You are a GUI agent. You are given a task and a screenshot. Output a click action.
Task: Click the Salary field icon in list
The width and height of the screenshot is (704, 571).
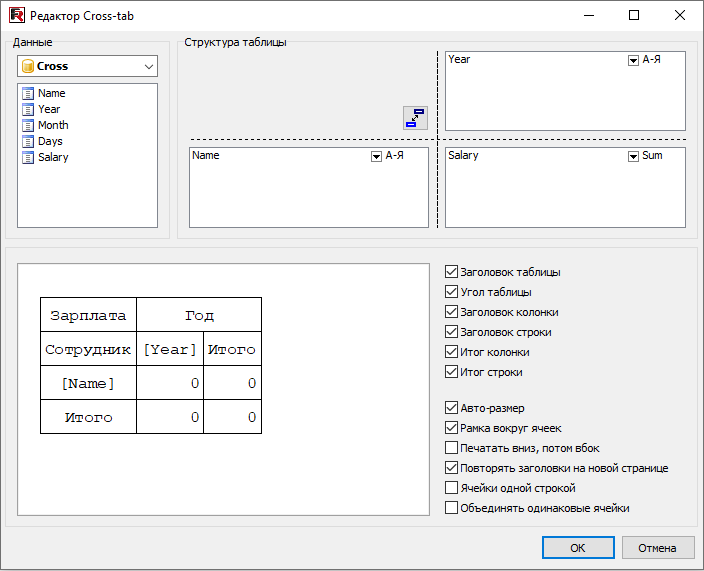[28, 157]
